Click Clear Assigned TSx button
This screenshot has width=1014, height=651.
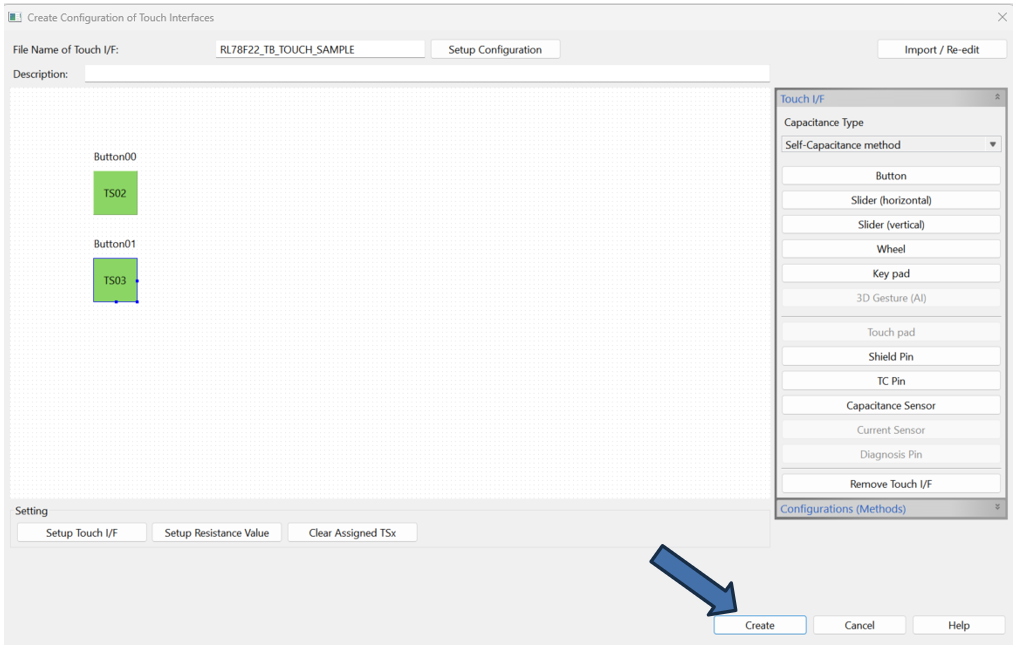[x=352, y=533]
